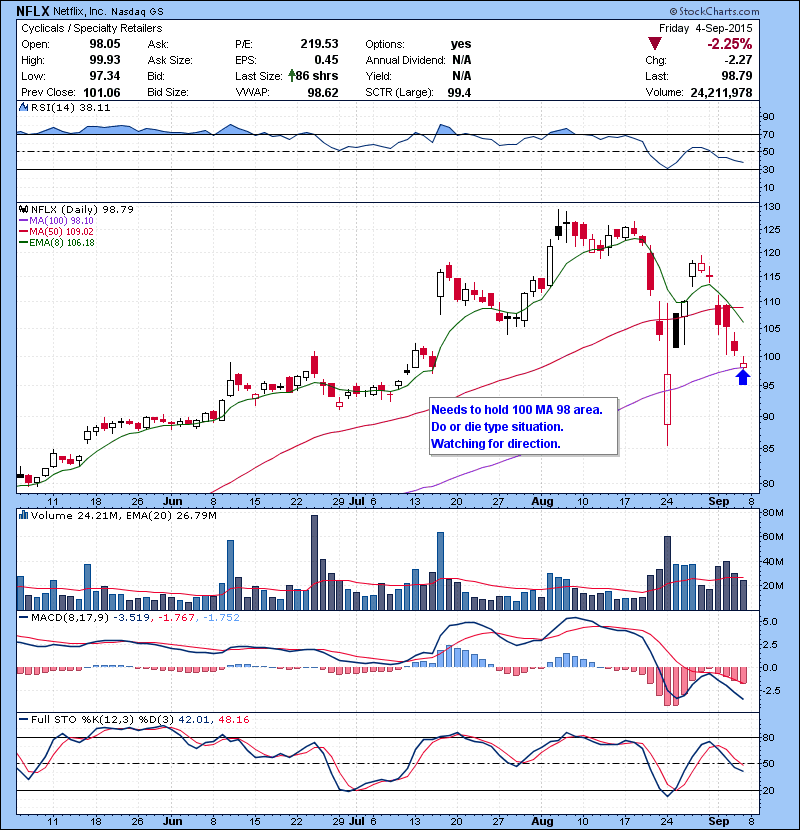This screenshot has width=800, height=830.
Task: Click the 'Watching for direction.' note line
Action: [496, 444]
